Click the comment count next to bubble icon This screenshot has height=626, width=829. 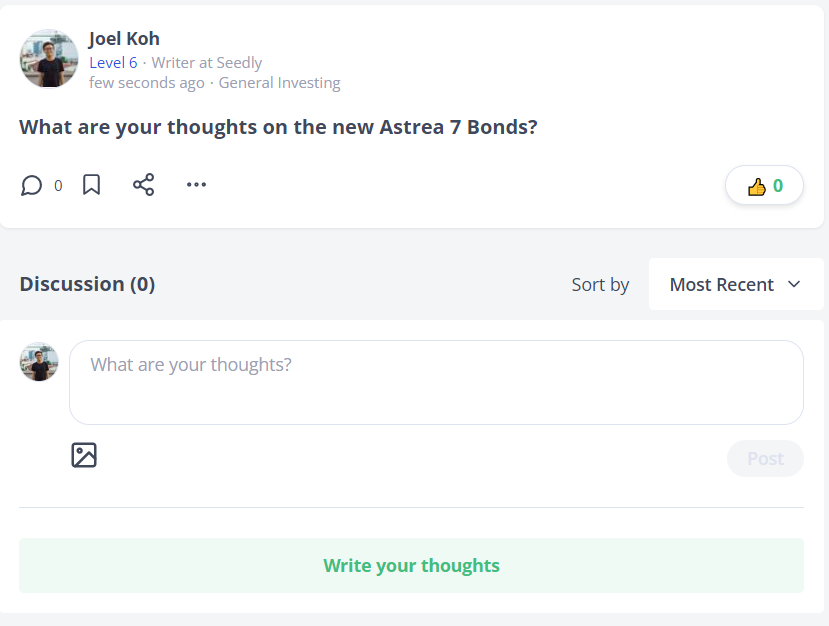tap(58, 186)
